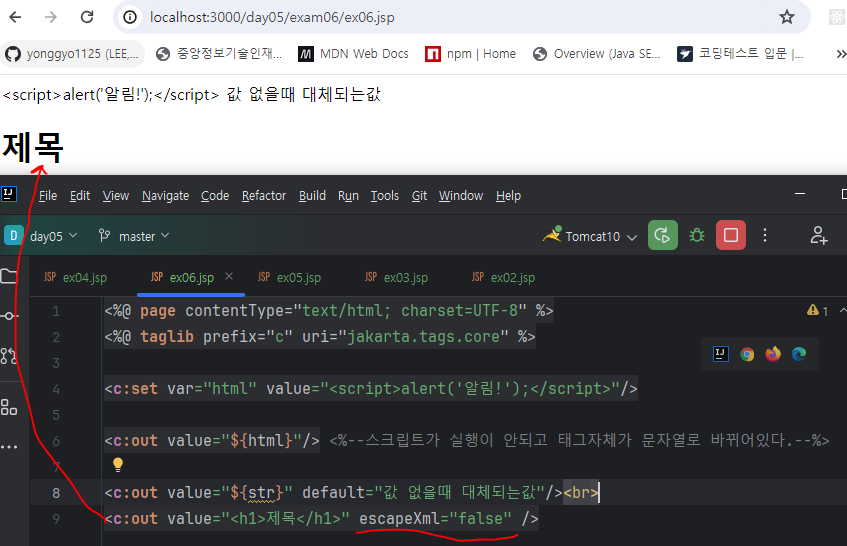Expand inspection widget with the up chevron

pyautogui.click(x=843, y=311)
